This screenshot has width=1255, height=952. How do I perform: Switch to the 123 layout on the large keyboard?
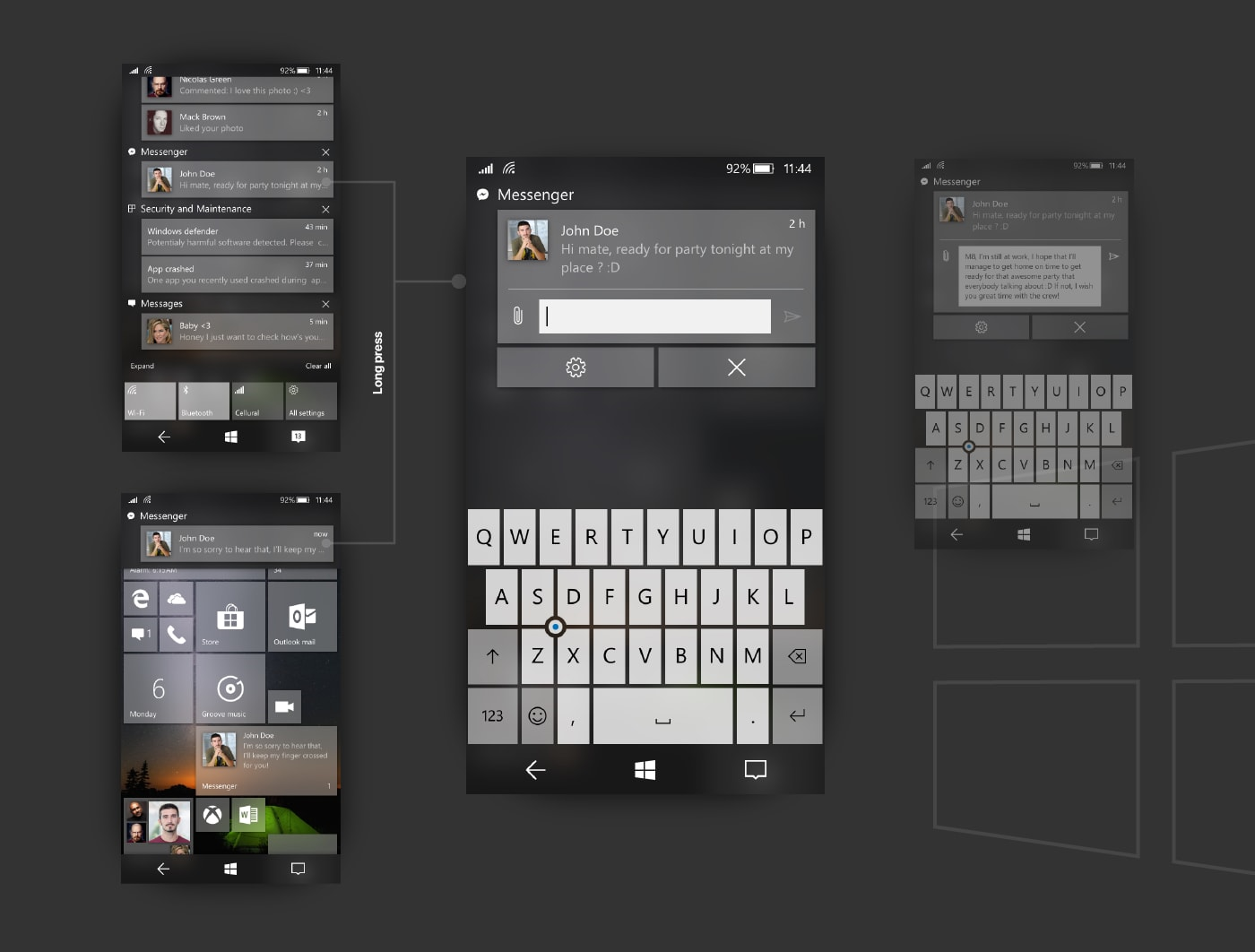pyautogui.click(x=492, y=715)
